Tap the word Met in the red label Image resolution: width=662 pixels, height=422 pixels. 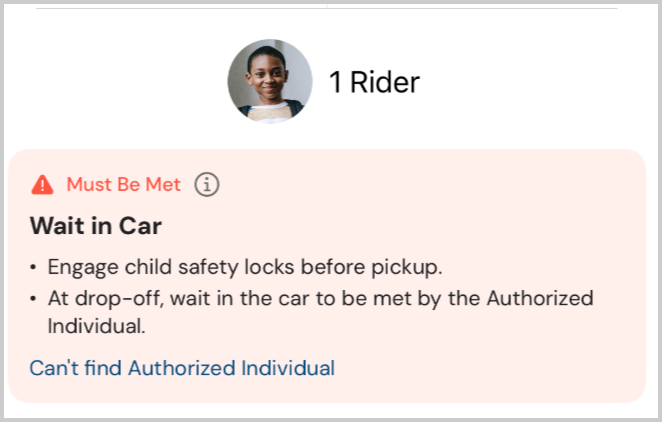[x=163, y=184]
